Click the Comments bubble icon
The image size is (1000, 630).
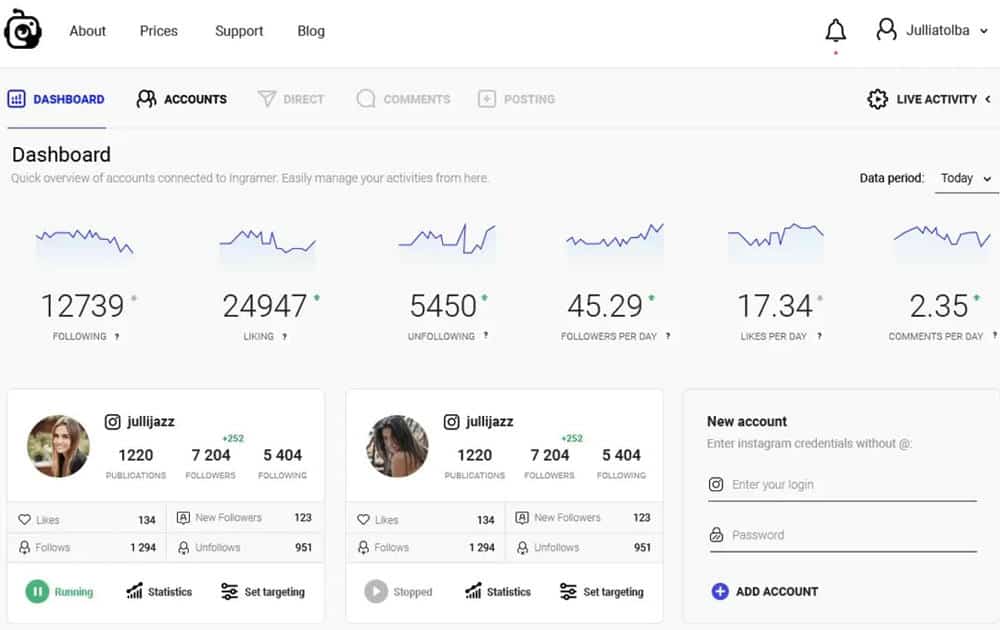click(365, 99)
